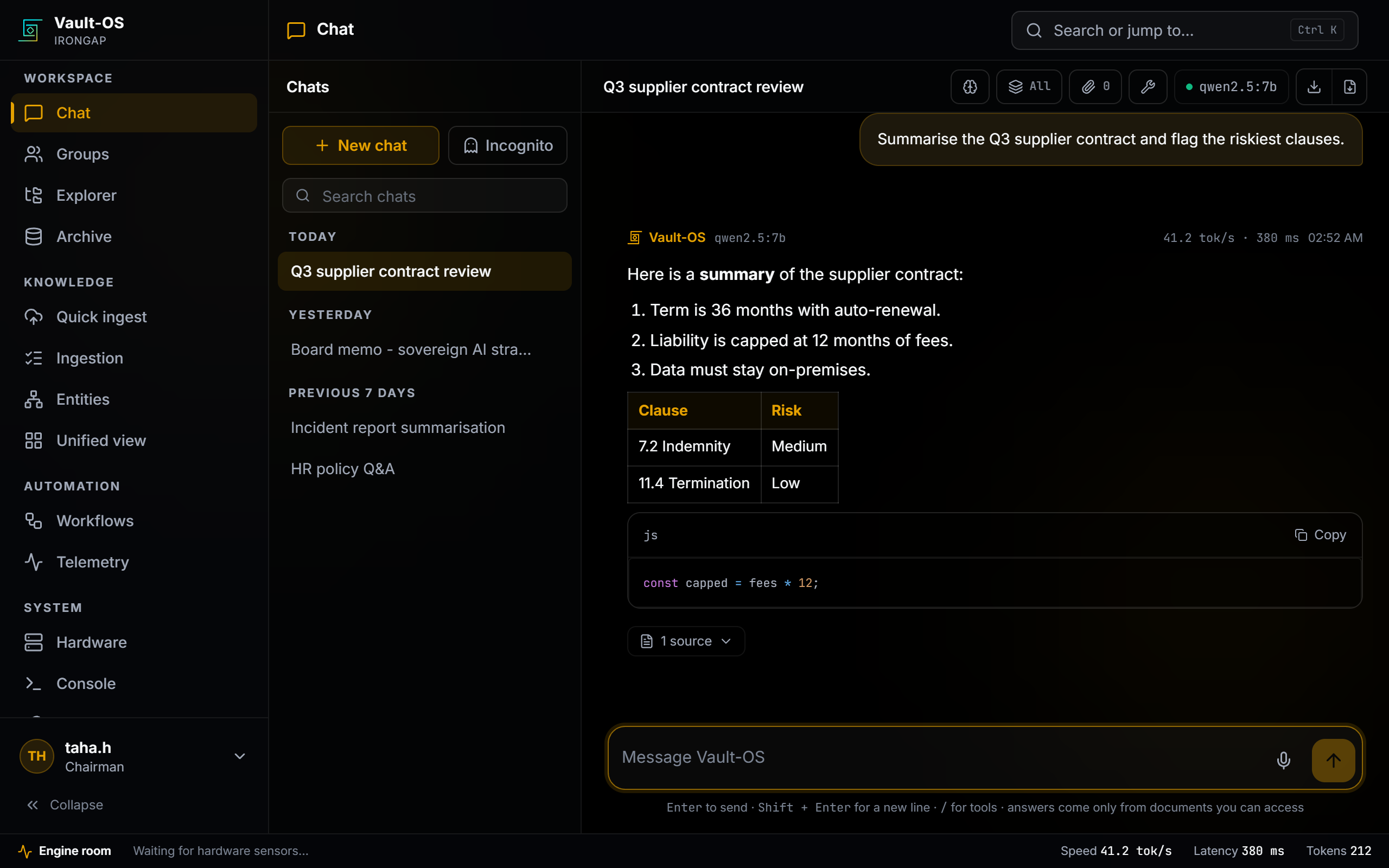Viewport: 1389px width, 868px height.
Task: Click in the Message Vault-OS input
Action: pos(941,757)
